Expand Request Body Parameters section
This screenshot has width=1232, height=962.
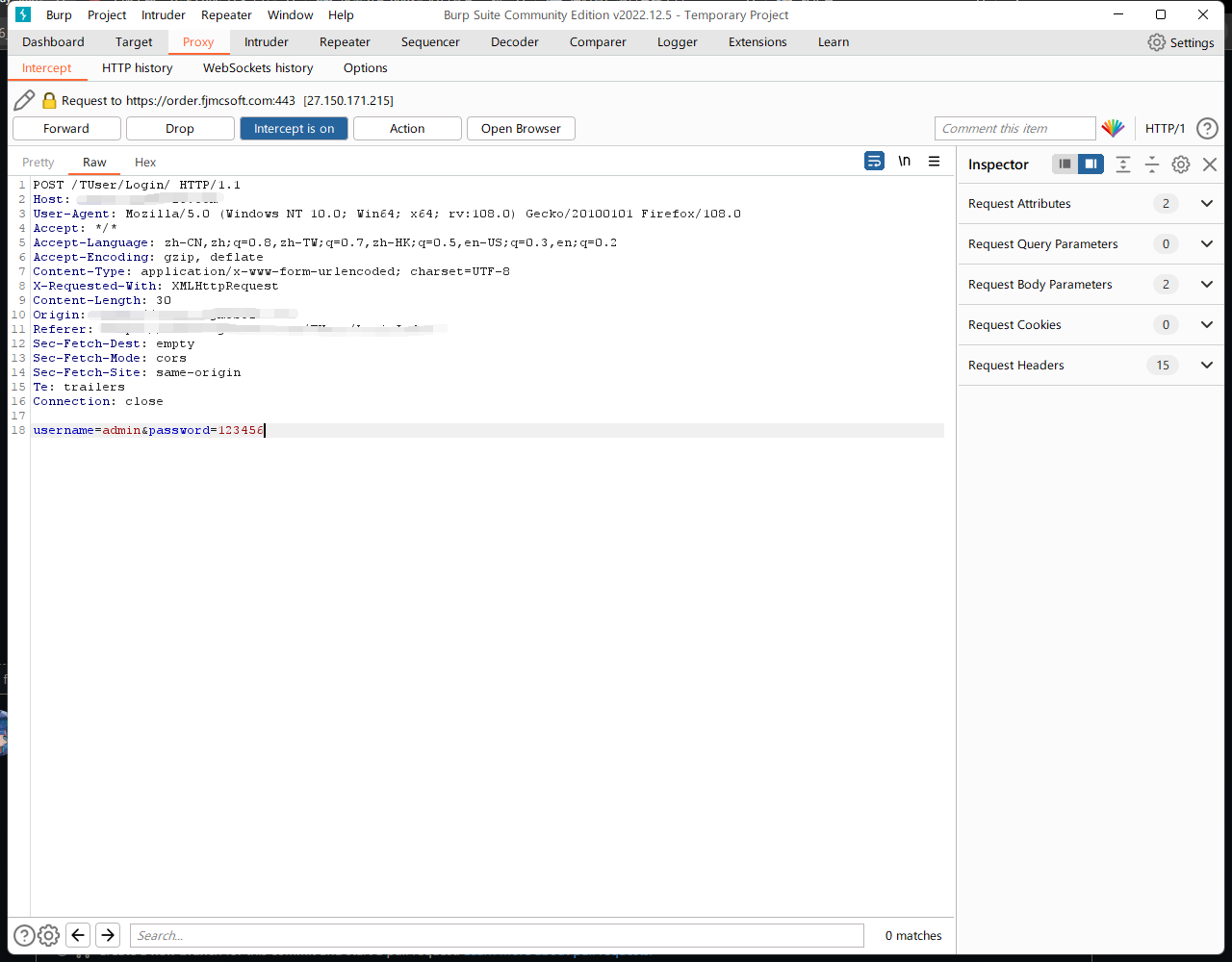click(1207, 285)
